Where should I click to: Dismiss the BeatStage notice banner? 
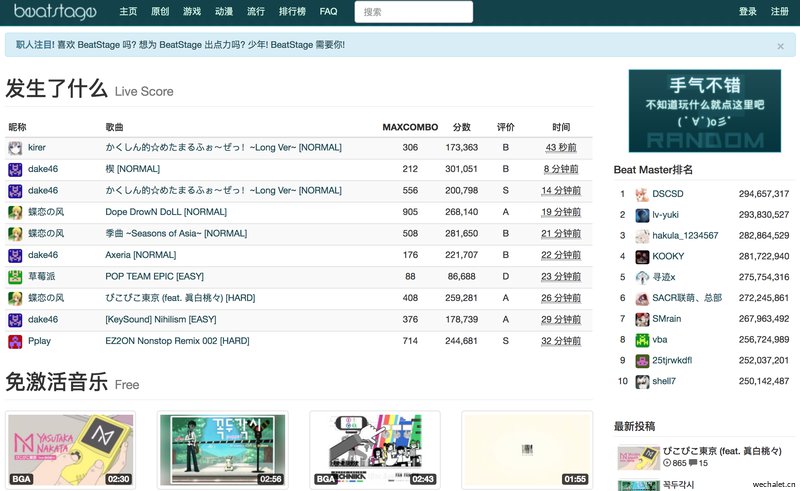point(780,46)
